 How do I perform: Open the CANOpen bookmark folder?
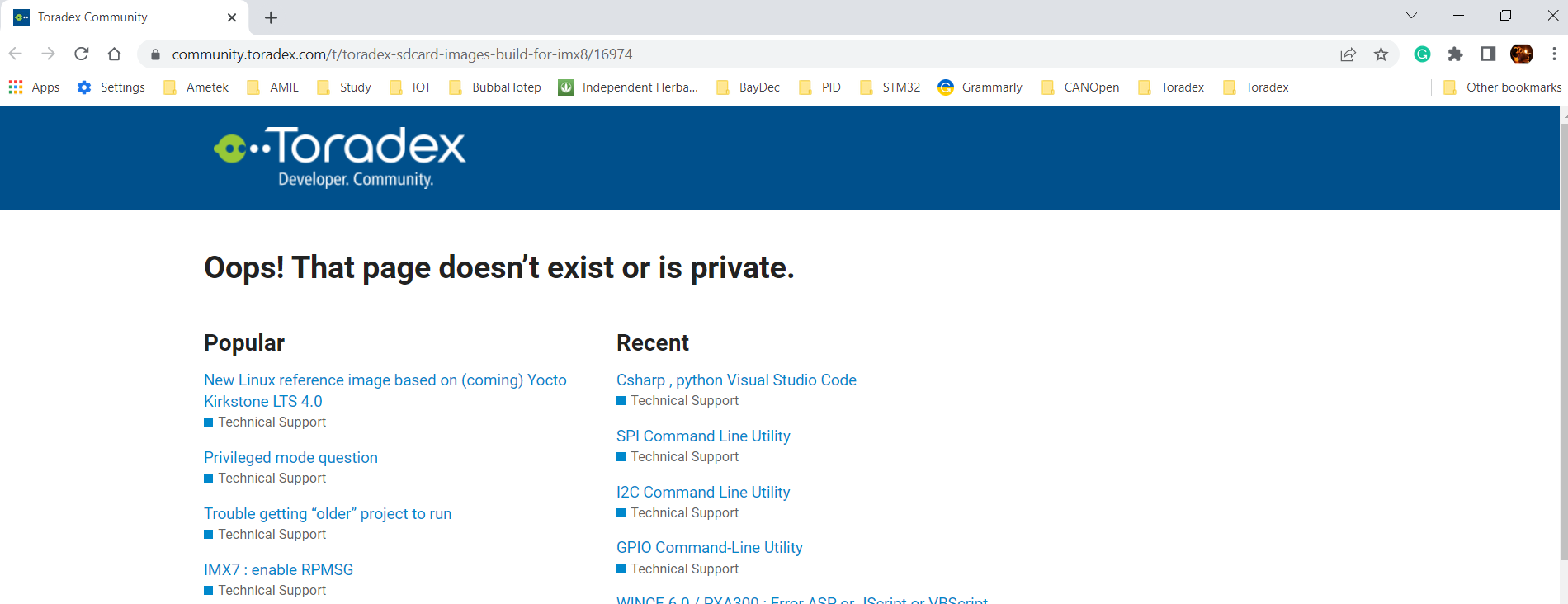[1080, 87]
